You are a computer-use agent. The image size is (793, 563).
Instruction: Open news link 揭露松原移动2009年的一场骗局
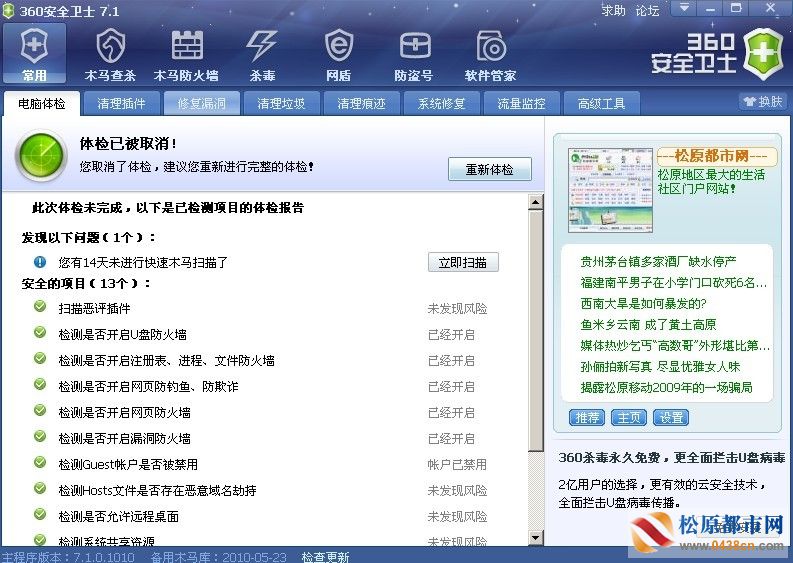(x=666, y=387)
